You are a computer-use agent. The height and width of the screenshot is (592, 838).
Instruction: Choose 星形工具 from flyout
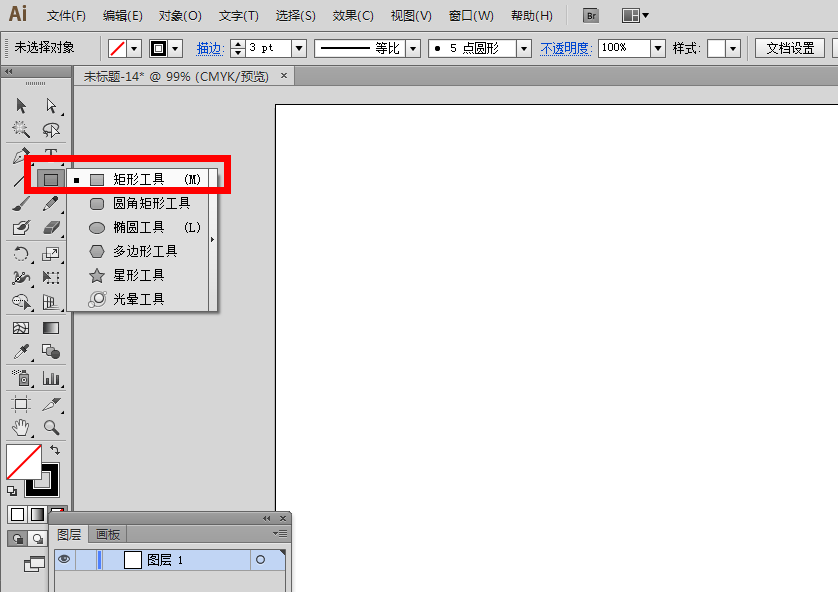[x=140, y=275]
